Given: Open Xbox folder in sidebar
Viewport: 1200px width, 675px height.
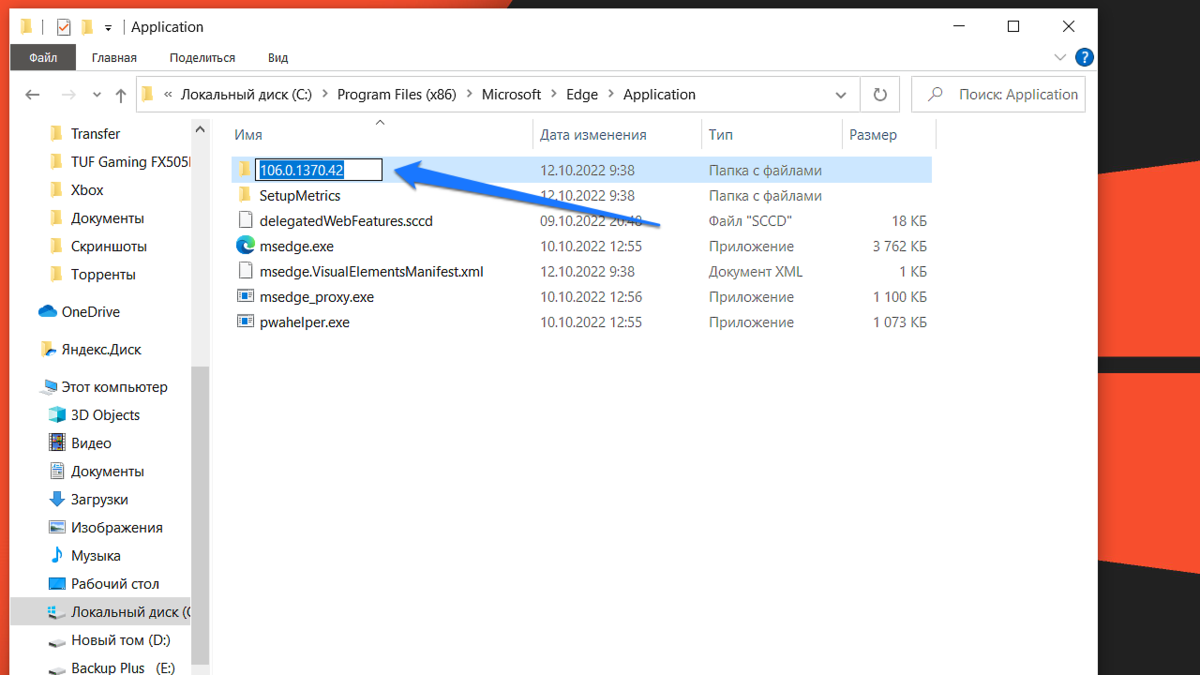Looking at the screenshot, I should 87,190.
